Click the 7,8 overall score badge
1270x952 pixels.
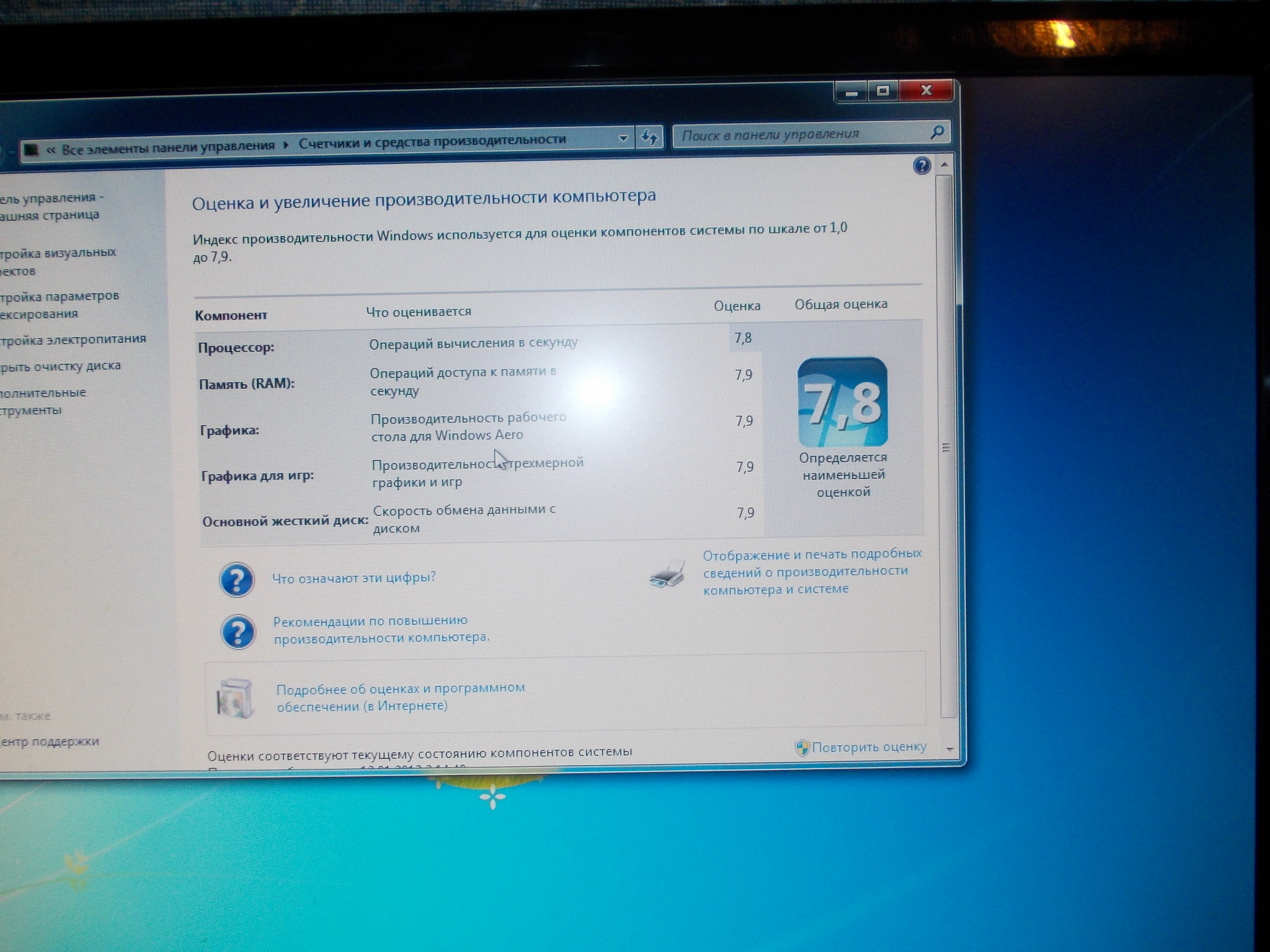point(842,402)
